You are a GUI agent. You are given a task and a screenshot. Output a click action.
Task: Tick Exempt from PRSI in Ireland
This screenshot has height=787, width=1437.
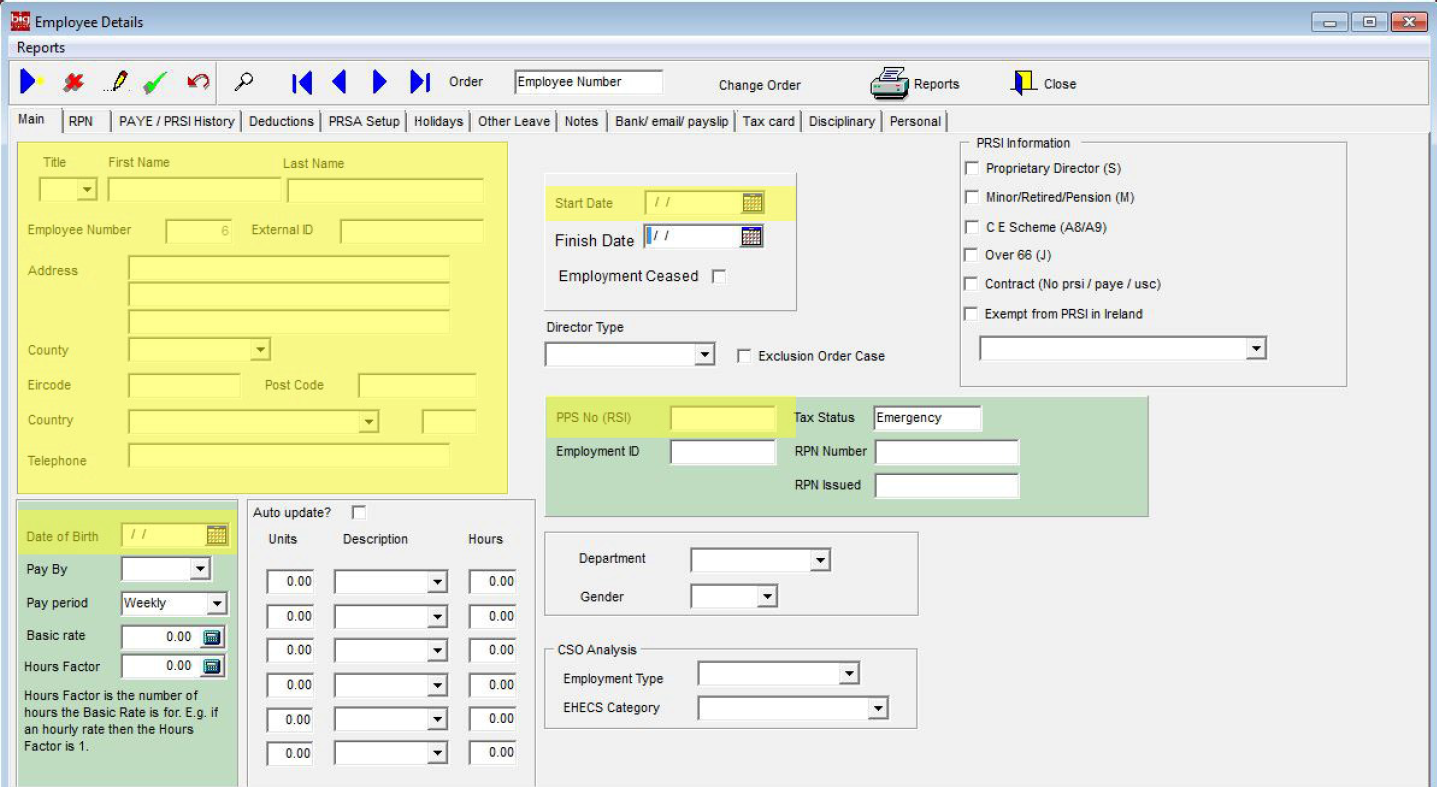971,314
